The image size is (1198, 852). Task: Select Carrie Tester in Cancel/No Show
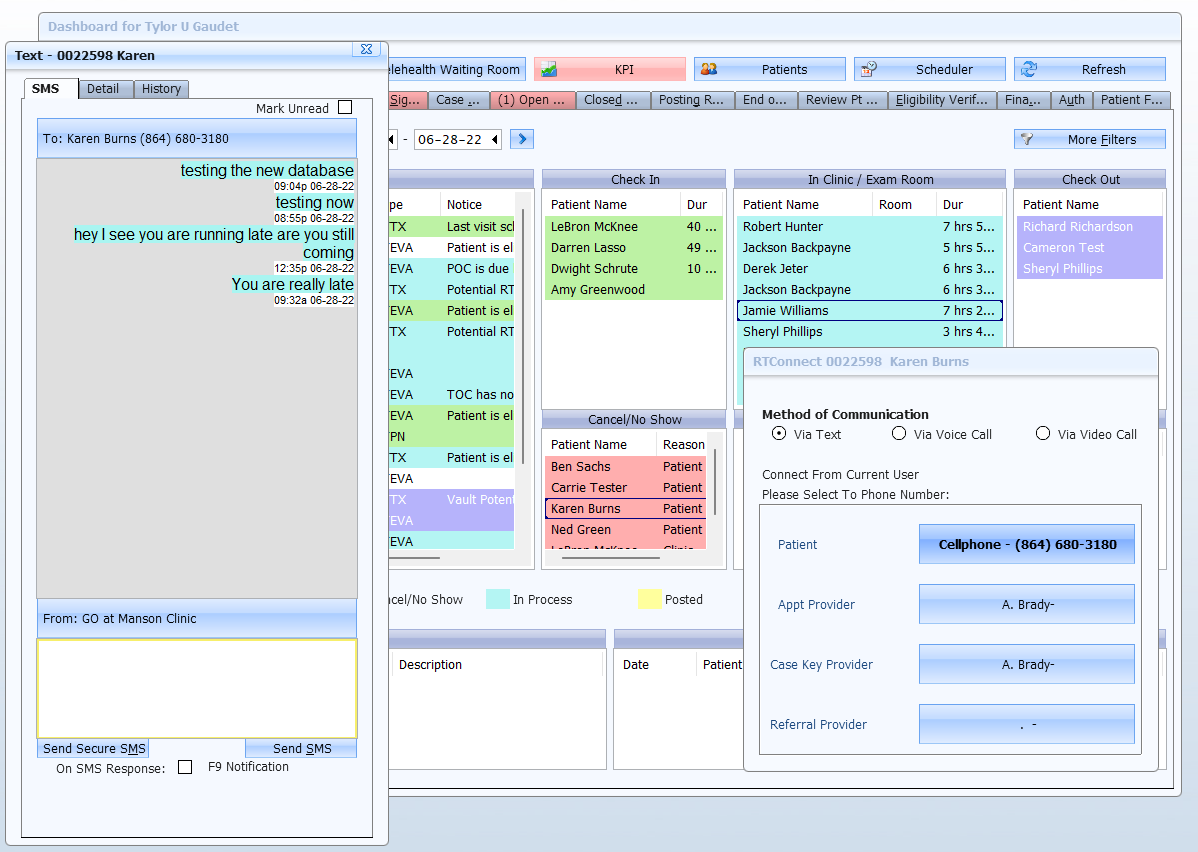click(x=626, y=488)
